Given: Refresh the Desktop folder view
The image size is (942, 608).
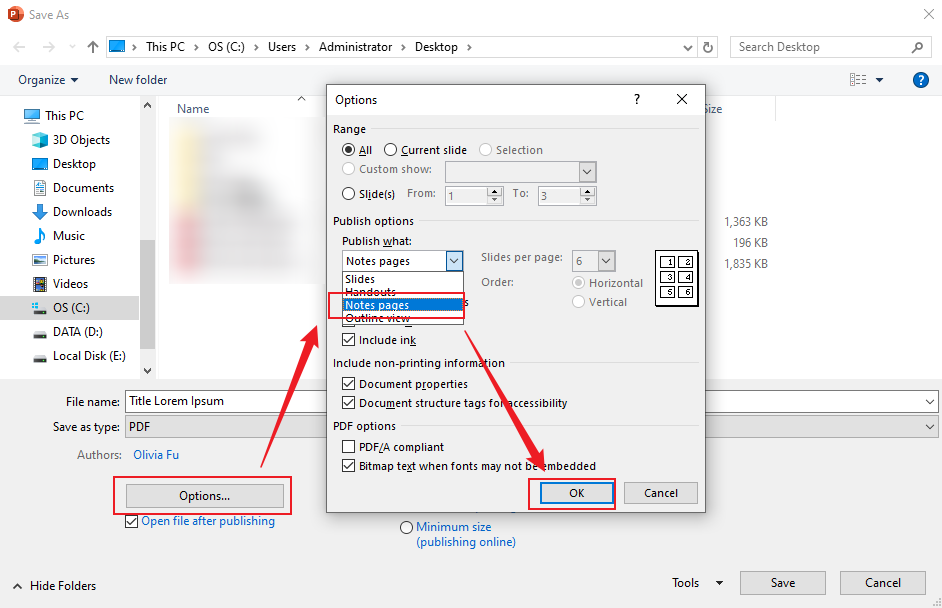Looking at the screenshot, I should 711,46.
